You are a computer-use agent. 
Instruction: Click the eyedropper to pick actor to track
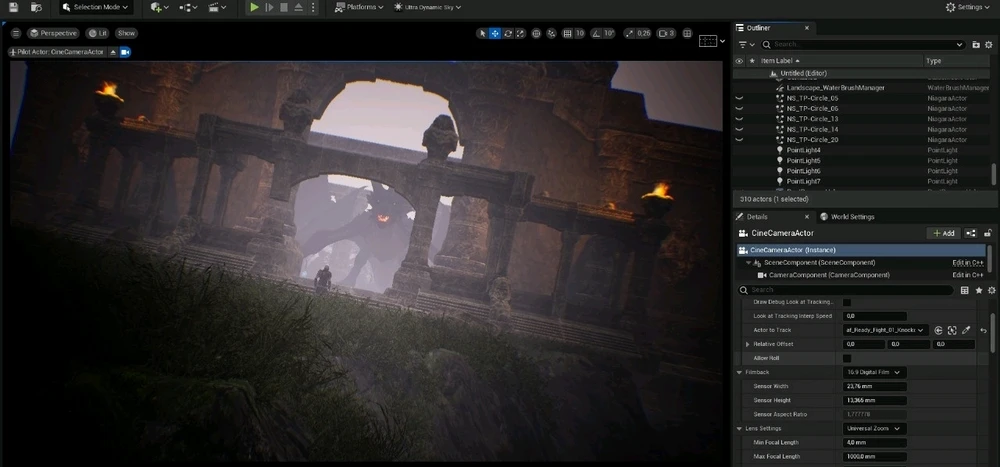click(x=967, y=330)
